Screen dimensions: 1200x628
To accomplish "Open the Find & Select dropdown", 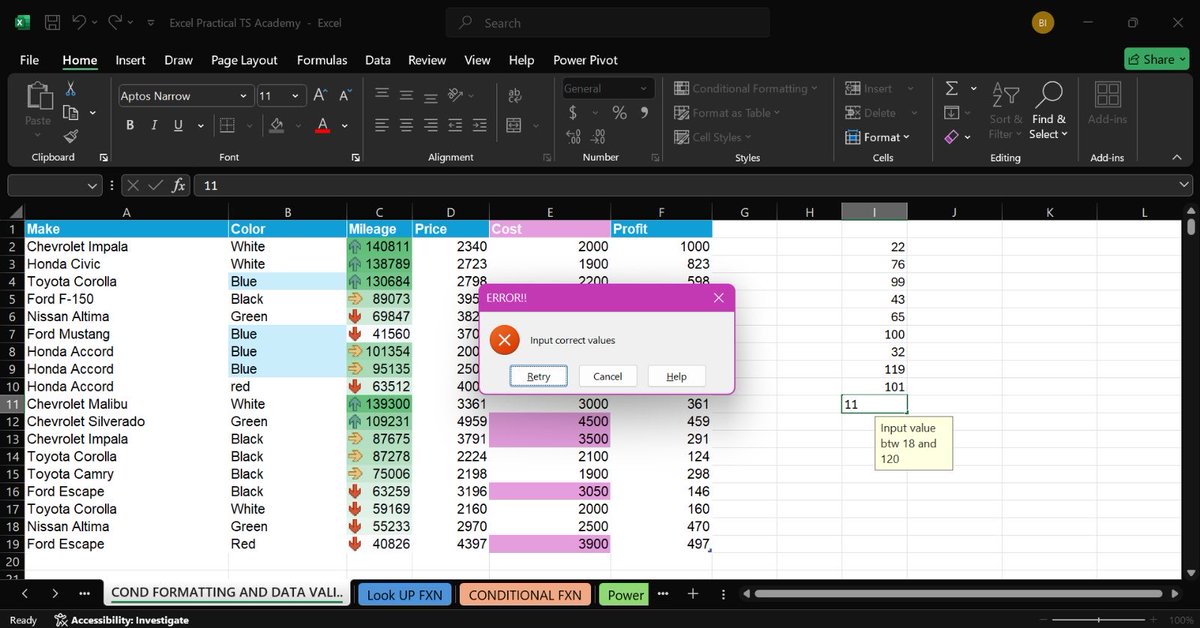I will tap(1048, 111).
